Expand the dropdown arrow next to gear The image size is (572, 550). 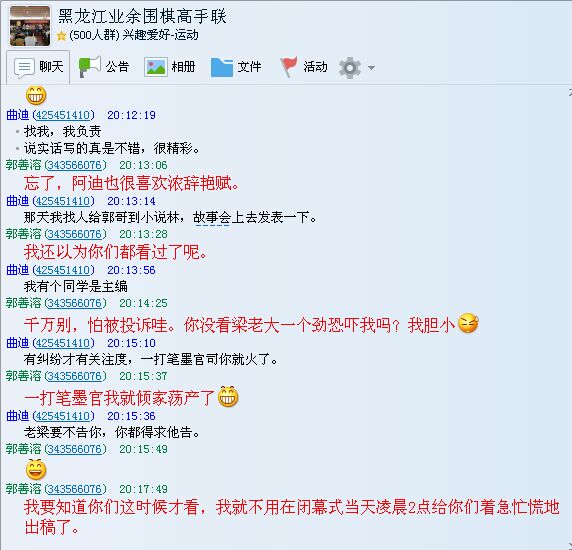371,68
